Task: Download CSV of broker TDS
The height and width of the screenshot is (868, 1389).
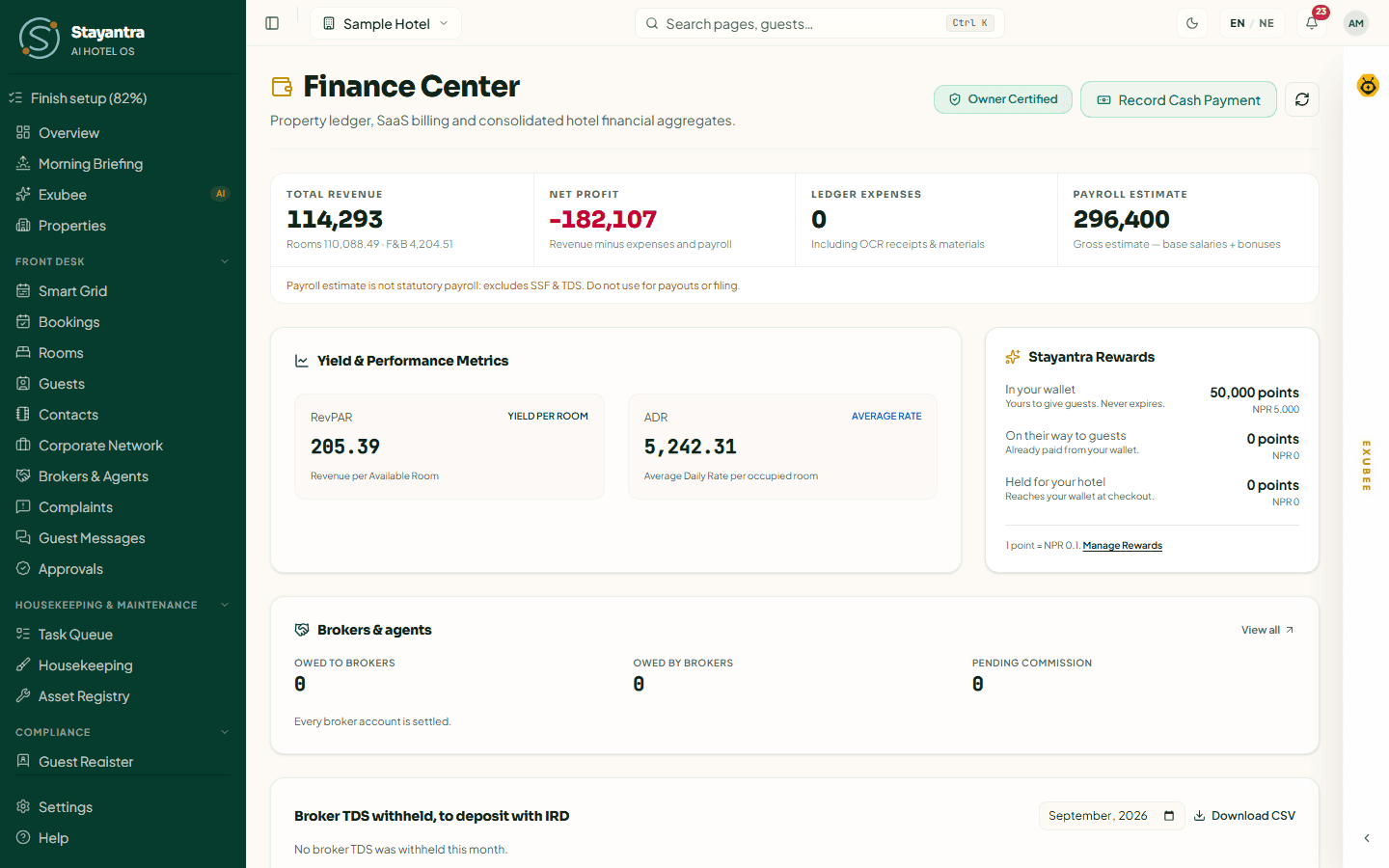Action: tap(1244, 816)
